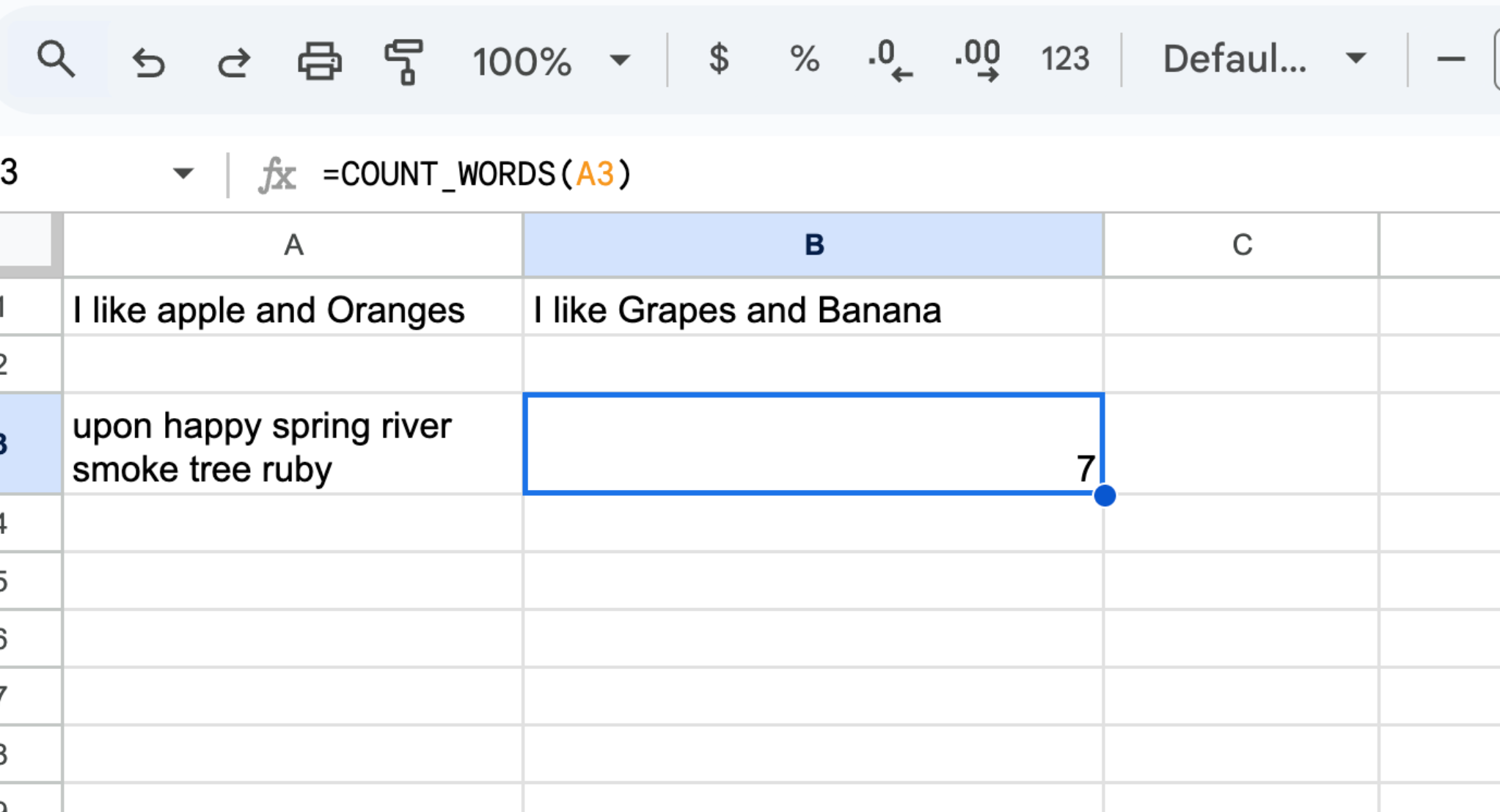
Task: Format cell as percent
Action: (x=804, y=59)
